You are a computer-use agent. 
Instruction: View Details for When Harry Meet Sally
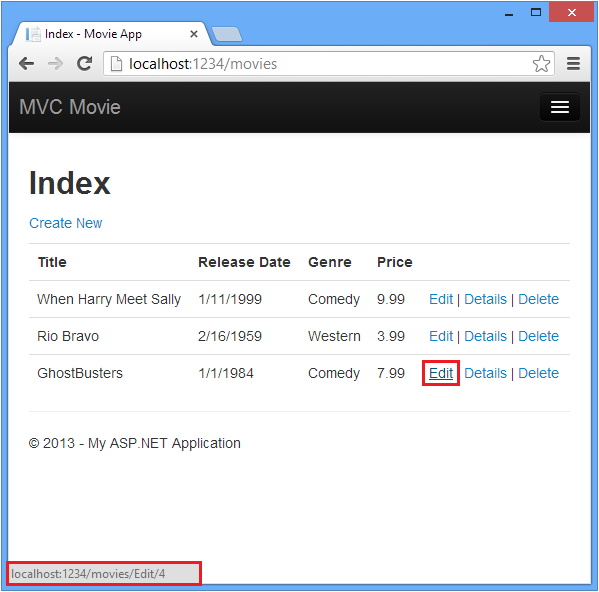485,299
